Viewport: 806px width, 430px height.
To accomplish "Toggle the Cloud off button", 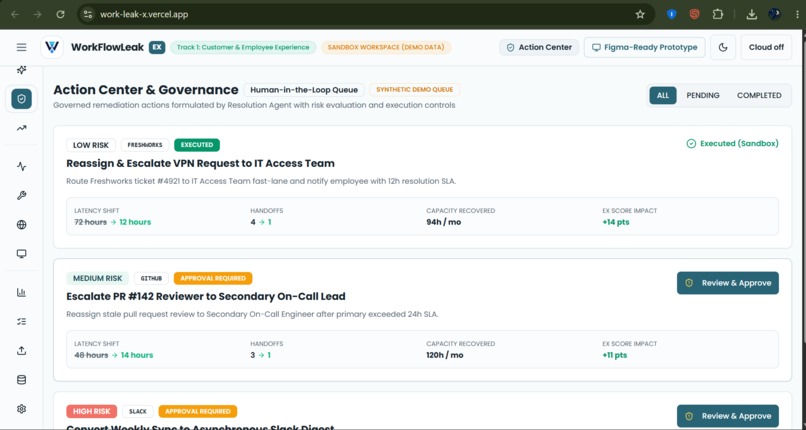I will [x=766, y=47].
